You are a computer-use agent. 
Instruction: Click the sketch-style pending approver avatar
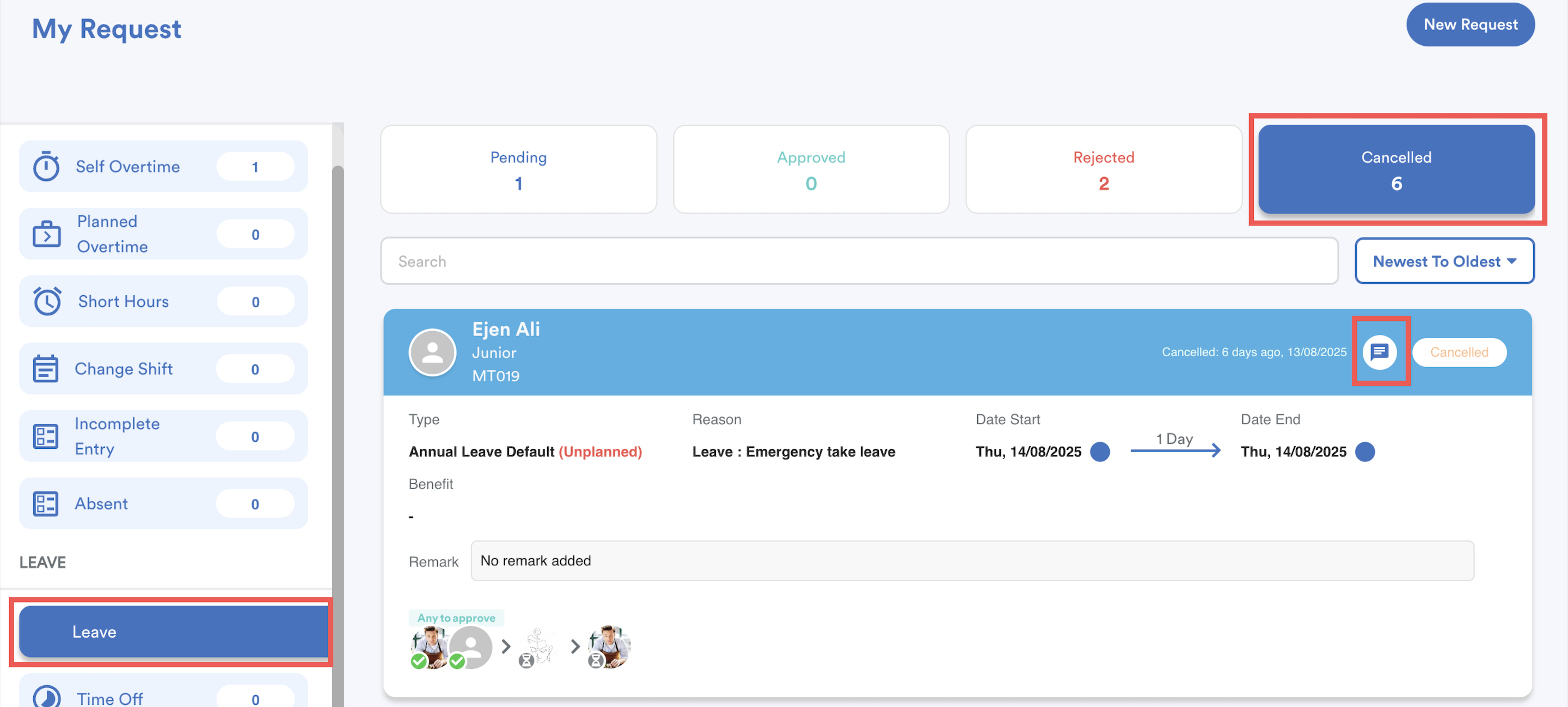537,648
